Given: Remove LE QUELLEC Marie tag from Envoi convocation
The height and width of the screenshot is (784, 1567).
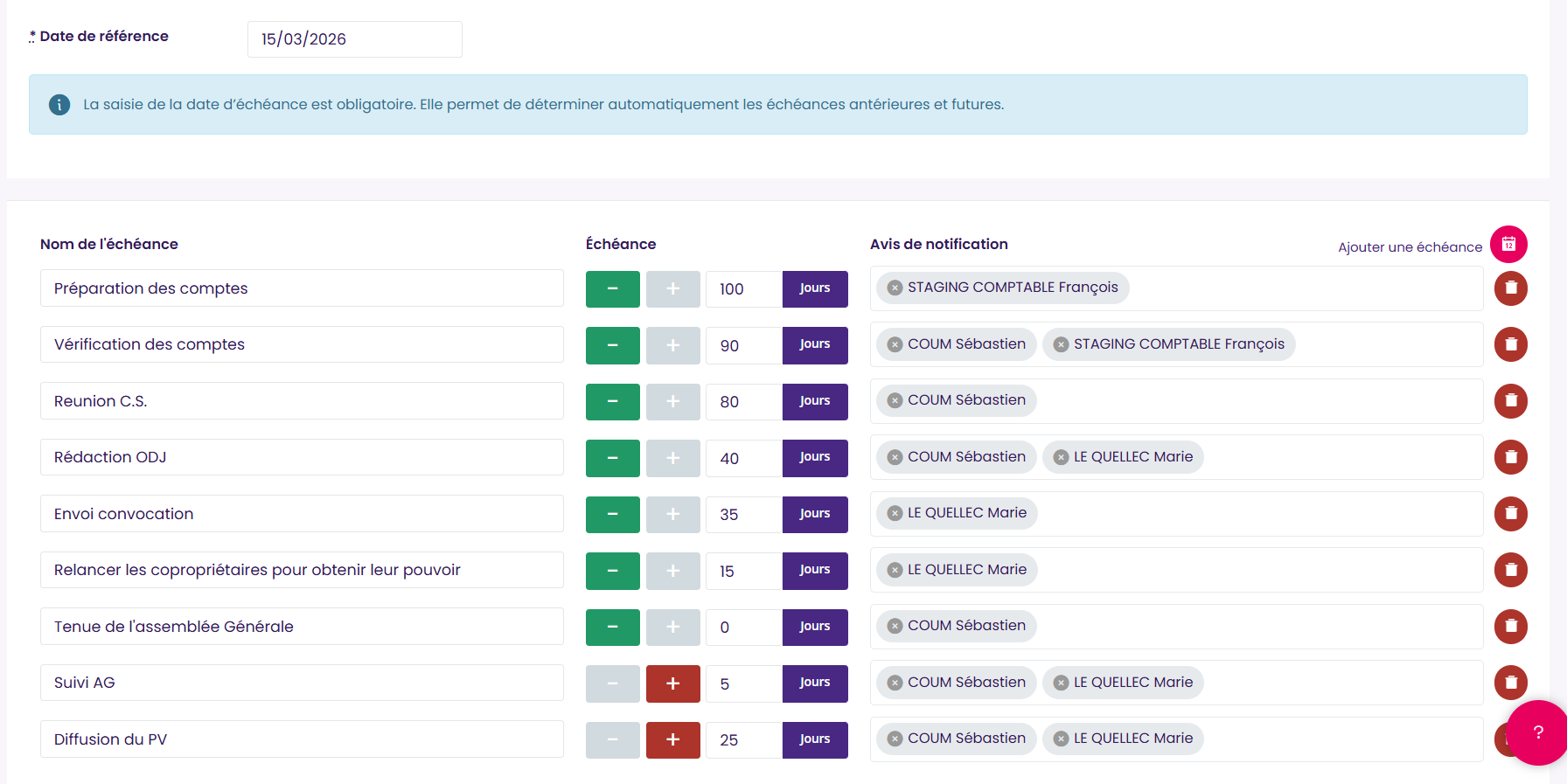Looking at the screenshot, I should tap(895, 513).
